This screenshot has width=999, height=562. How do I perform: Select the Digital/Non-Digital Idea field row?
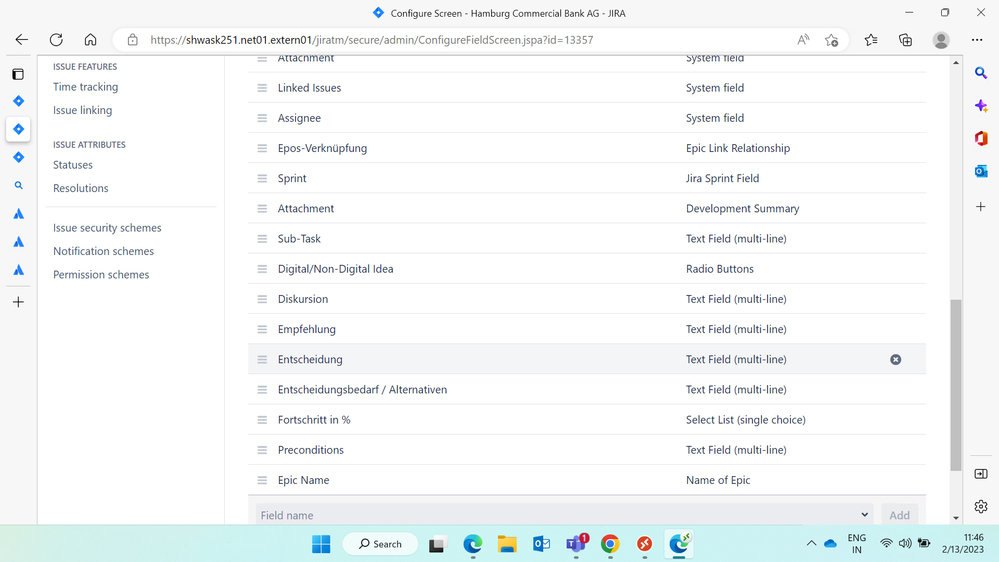coord(587,269)
